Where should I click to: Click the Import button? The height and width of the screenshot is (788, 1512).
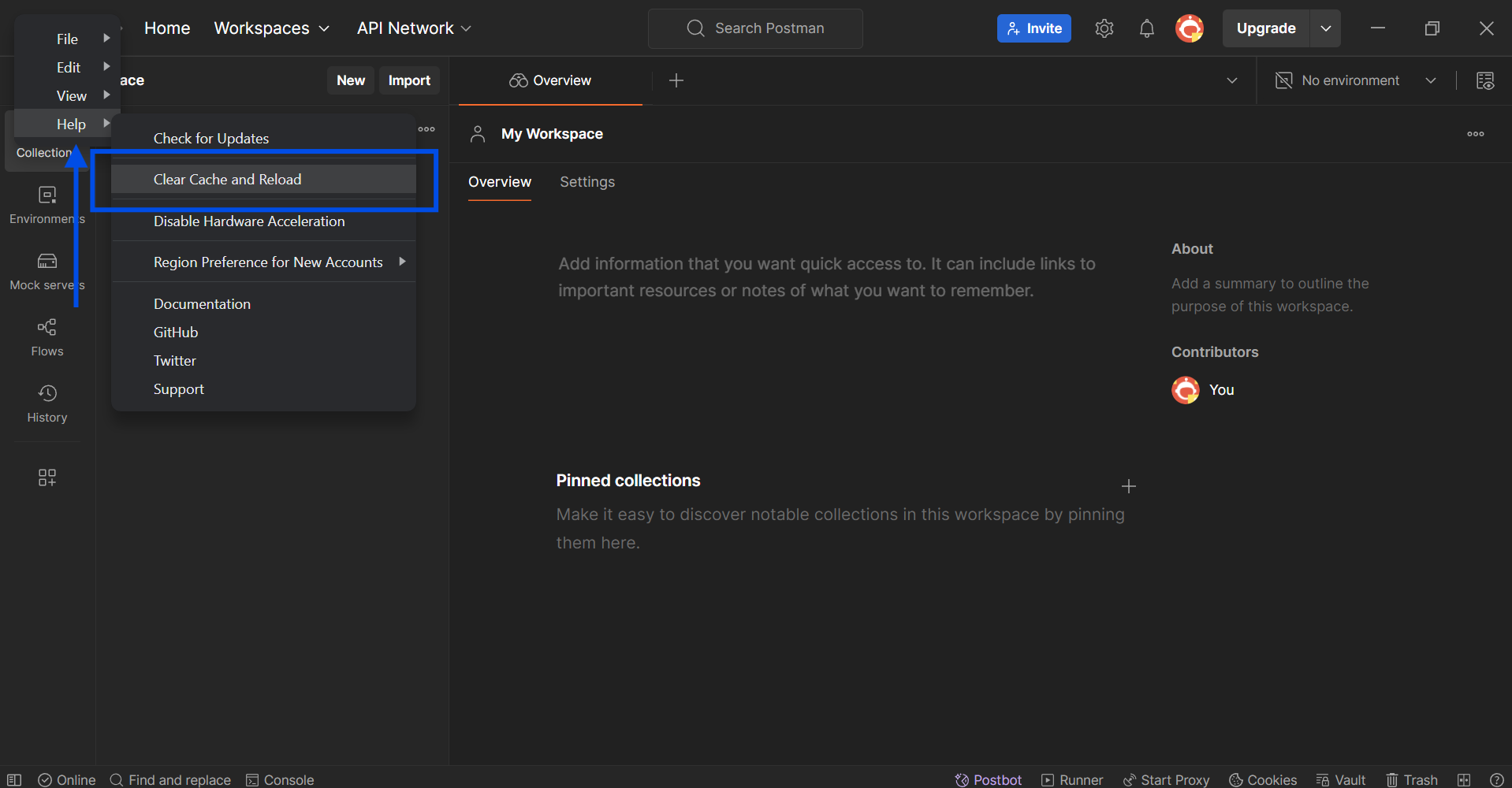pyautogui.click(x=409, y=80)
